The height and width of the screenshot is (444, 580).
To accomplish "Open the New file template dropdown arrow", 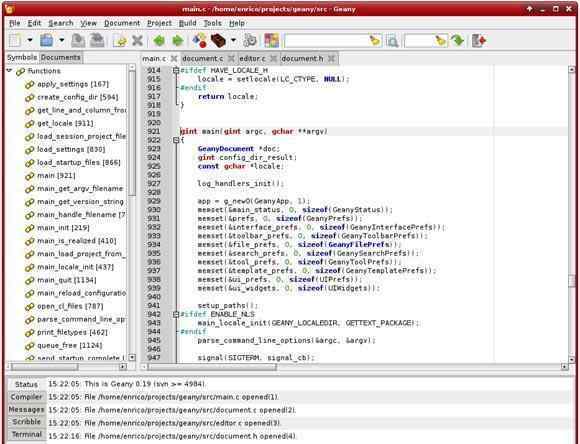I will [30, 40].
